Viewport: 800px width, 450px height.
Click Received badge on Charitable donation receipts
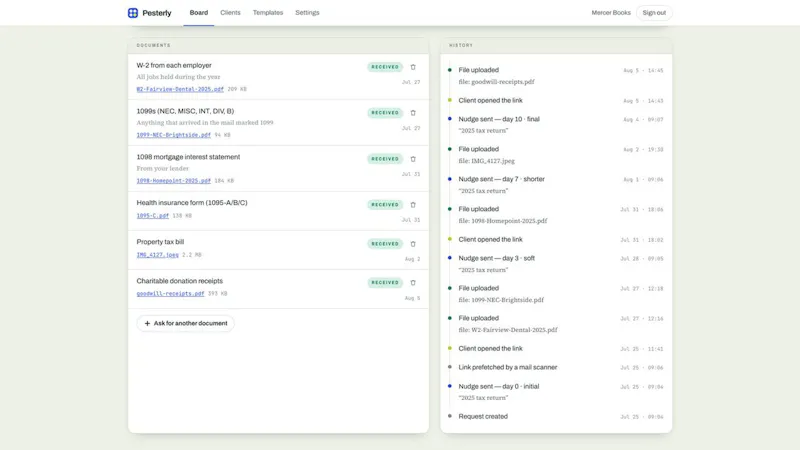[x=385, y=283]
